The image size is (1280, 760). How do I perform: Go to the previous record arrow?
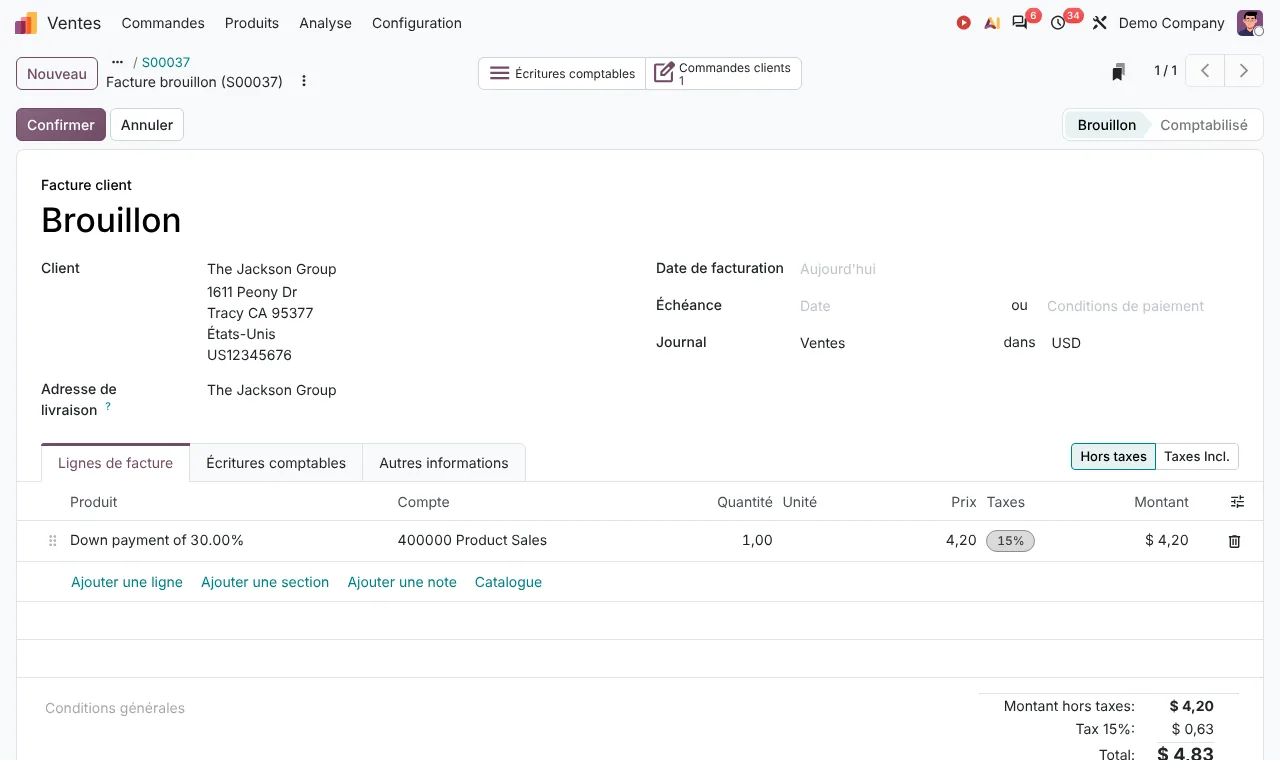coord(1206,71)
